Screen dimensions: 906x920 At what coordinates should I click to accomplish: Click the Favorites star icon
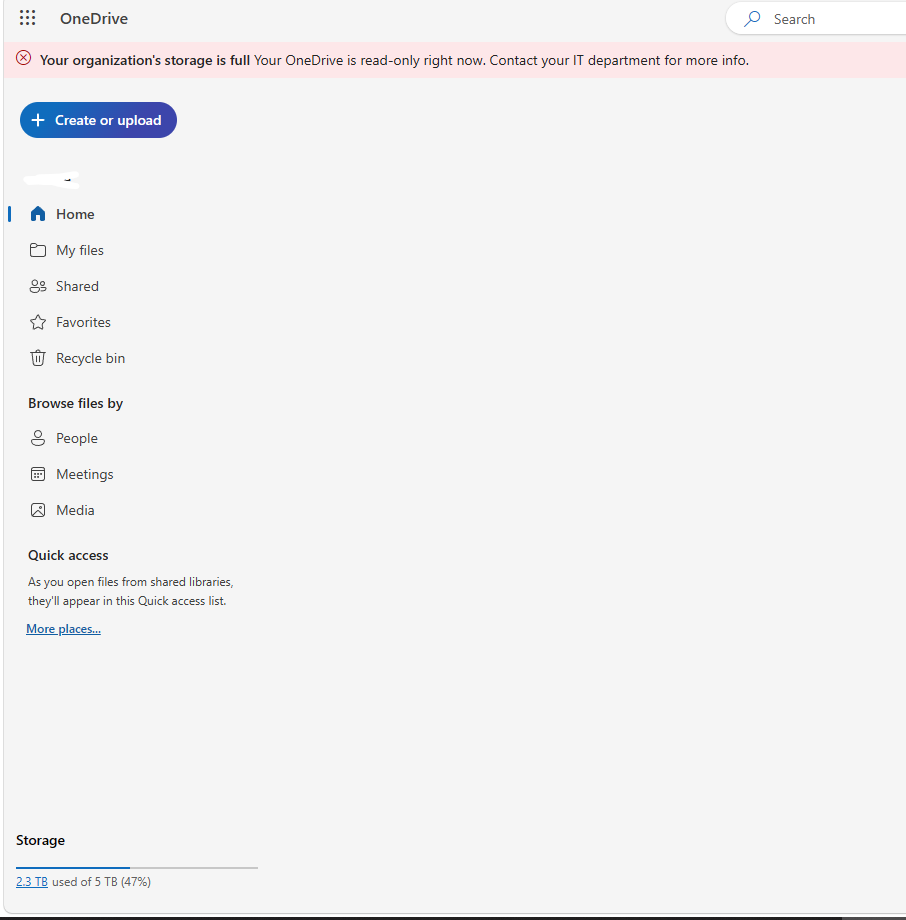tap(38, 322)
